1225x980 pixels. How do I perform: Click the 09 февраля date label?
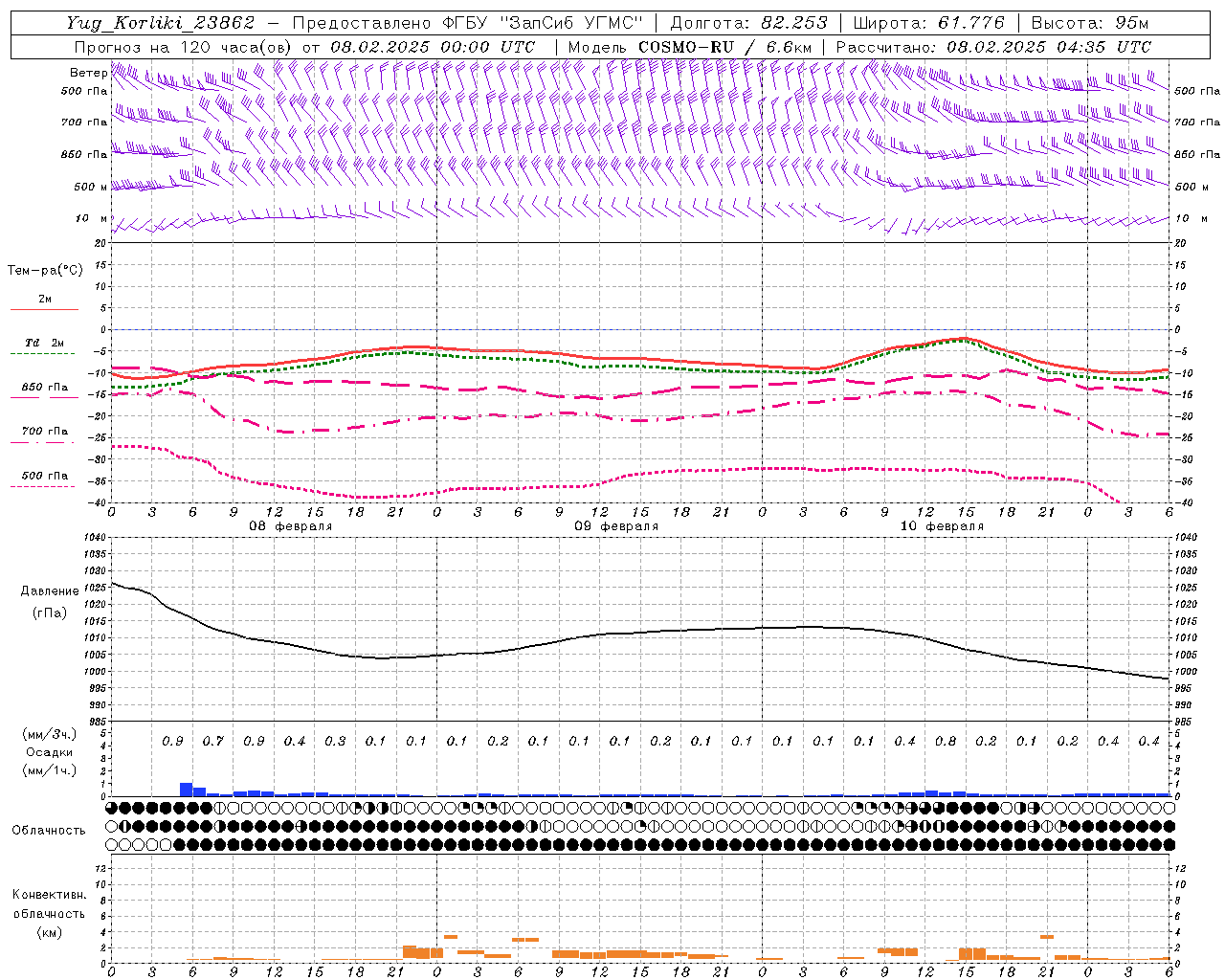[x=616, y=526]
